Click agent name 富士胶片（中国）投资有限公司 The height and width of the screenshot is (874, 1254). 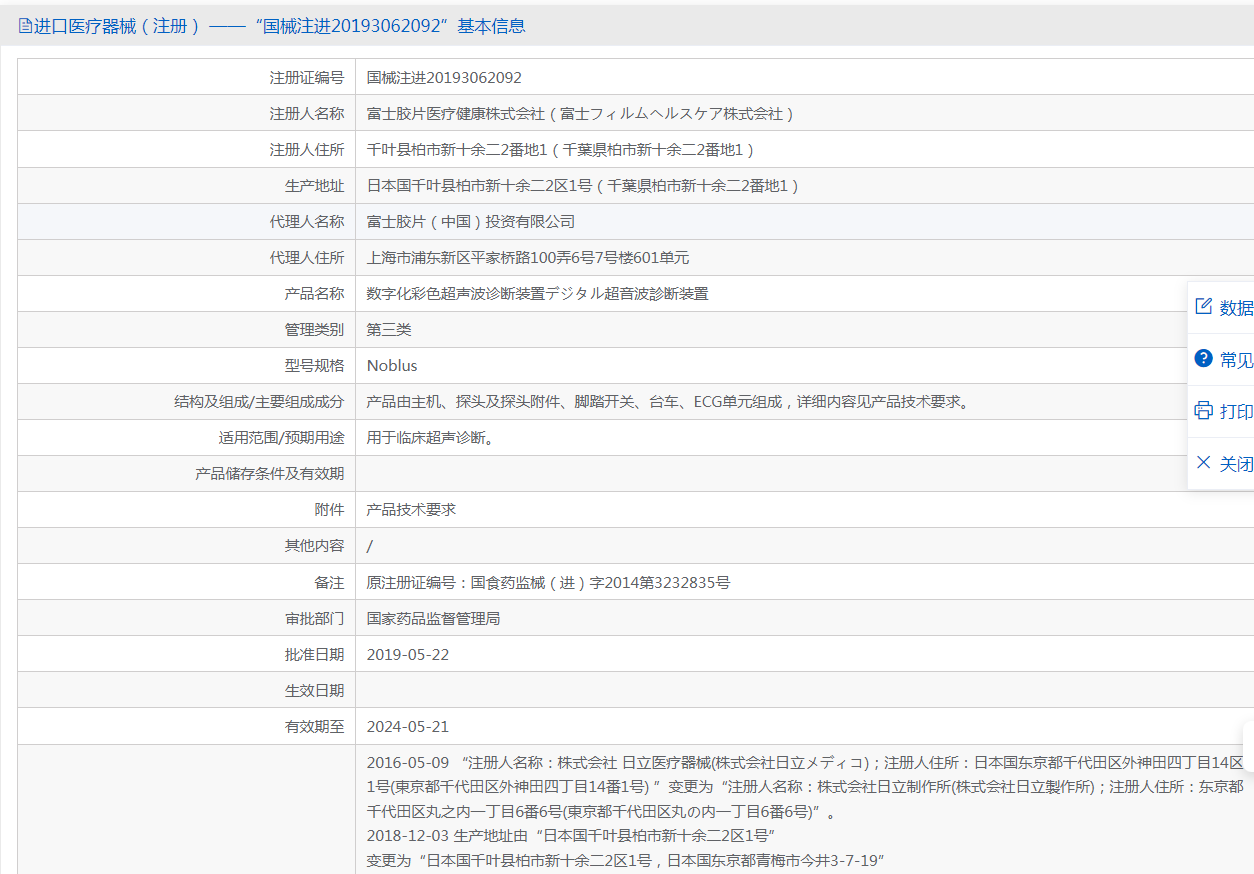471,222
